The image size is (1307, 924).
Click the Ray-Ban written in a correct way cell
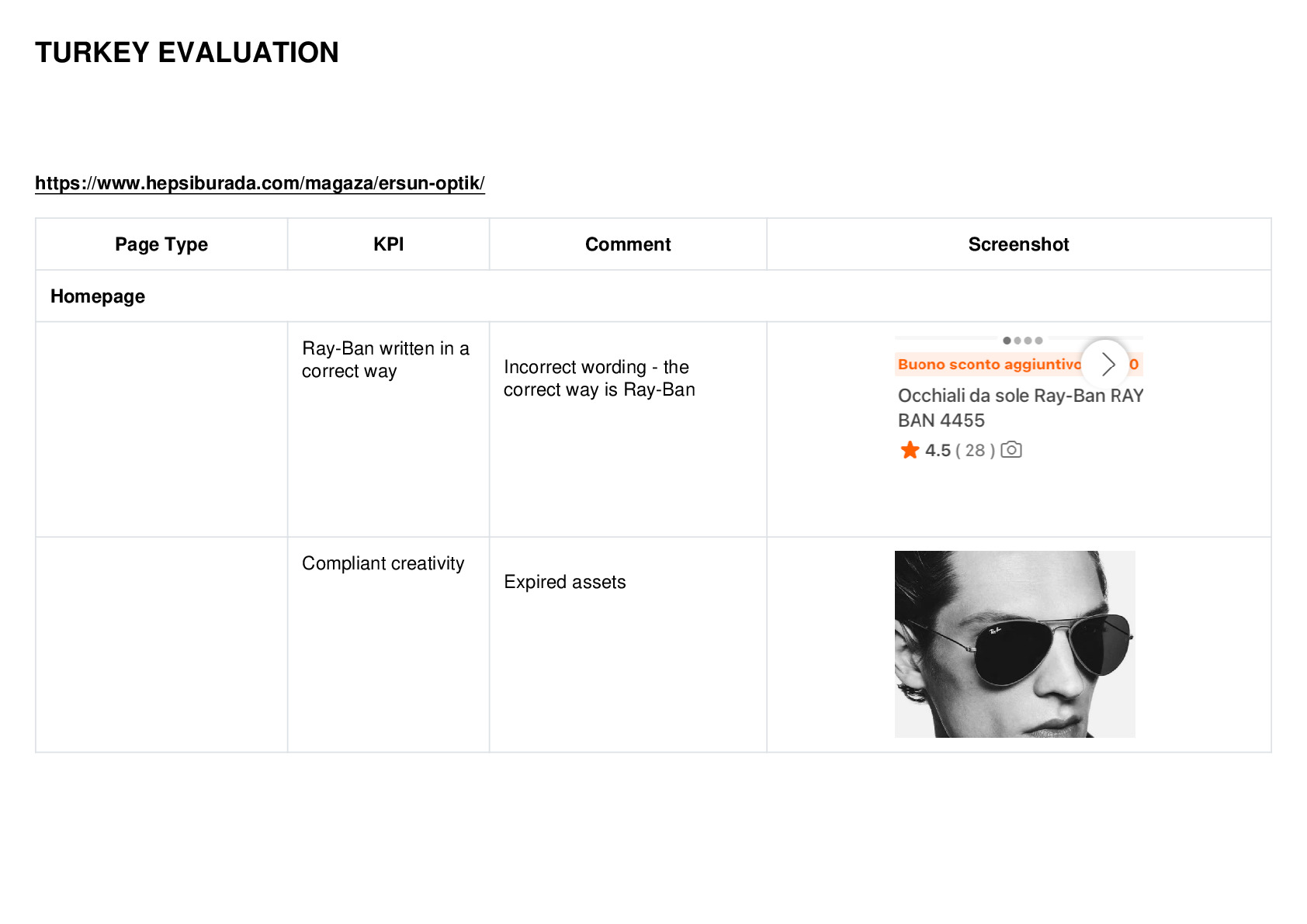386,360
